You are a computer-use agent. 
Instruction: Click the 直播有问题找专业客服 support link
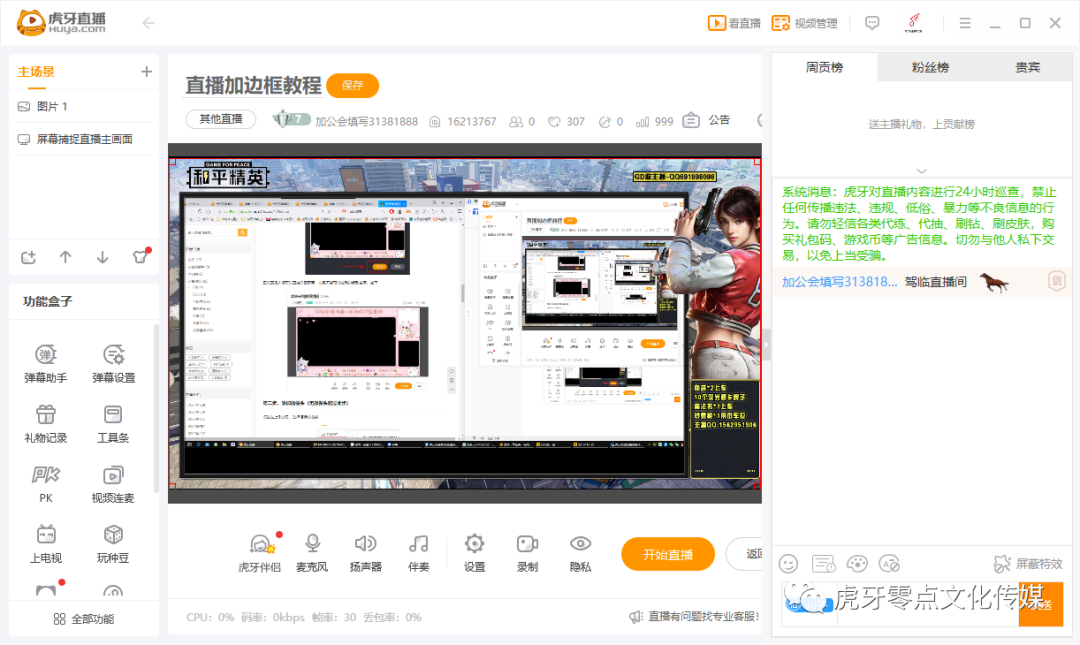tap(694, 617)
